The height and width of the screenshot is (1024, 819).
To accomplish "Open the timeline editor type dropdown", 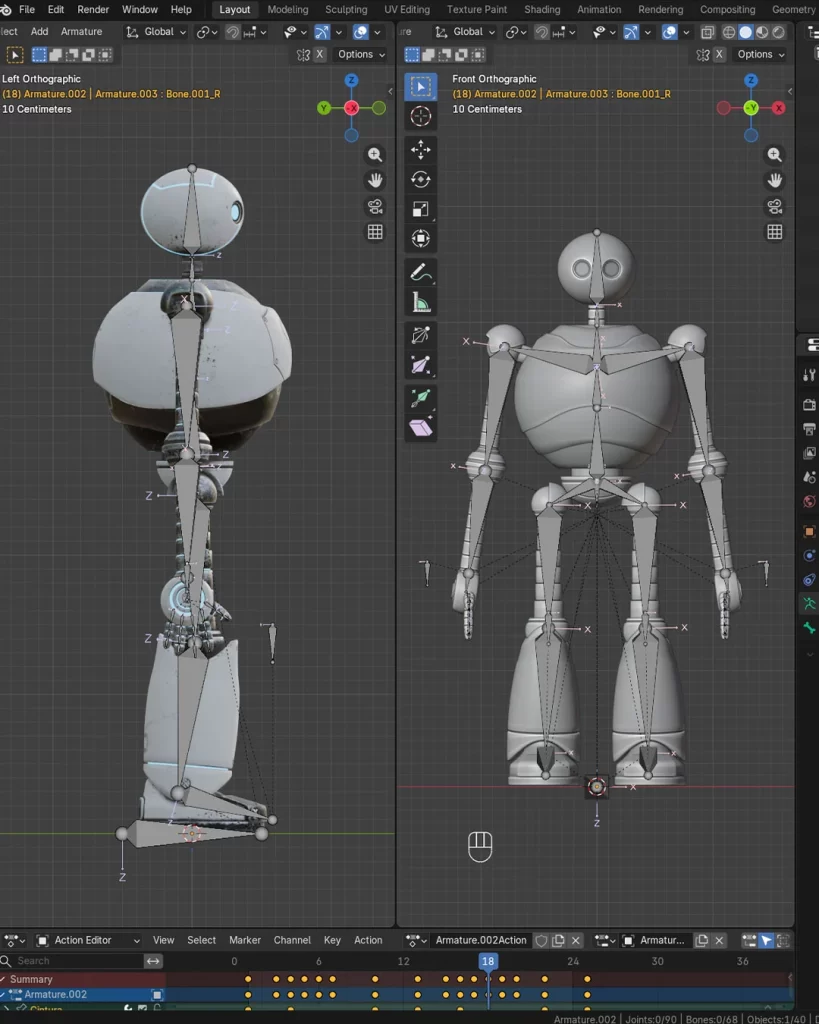I will pyautogui.click(x=14, y=940).
